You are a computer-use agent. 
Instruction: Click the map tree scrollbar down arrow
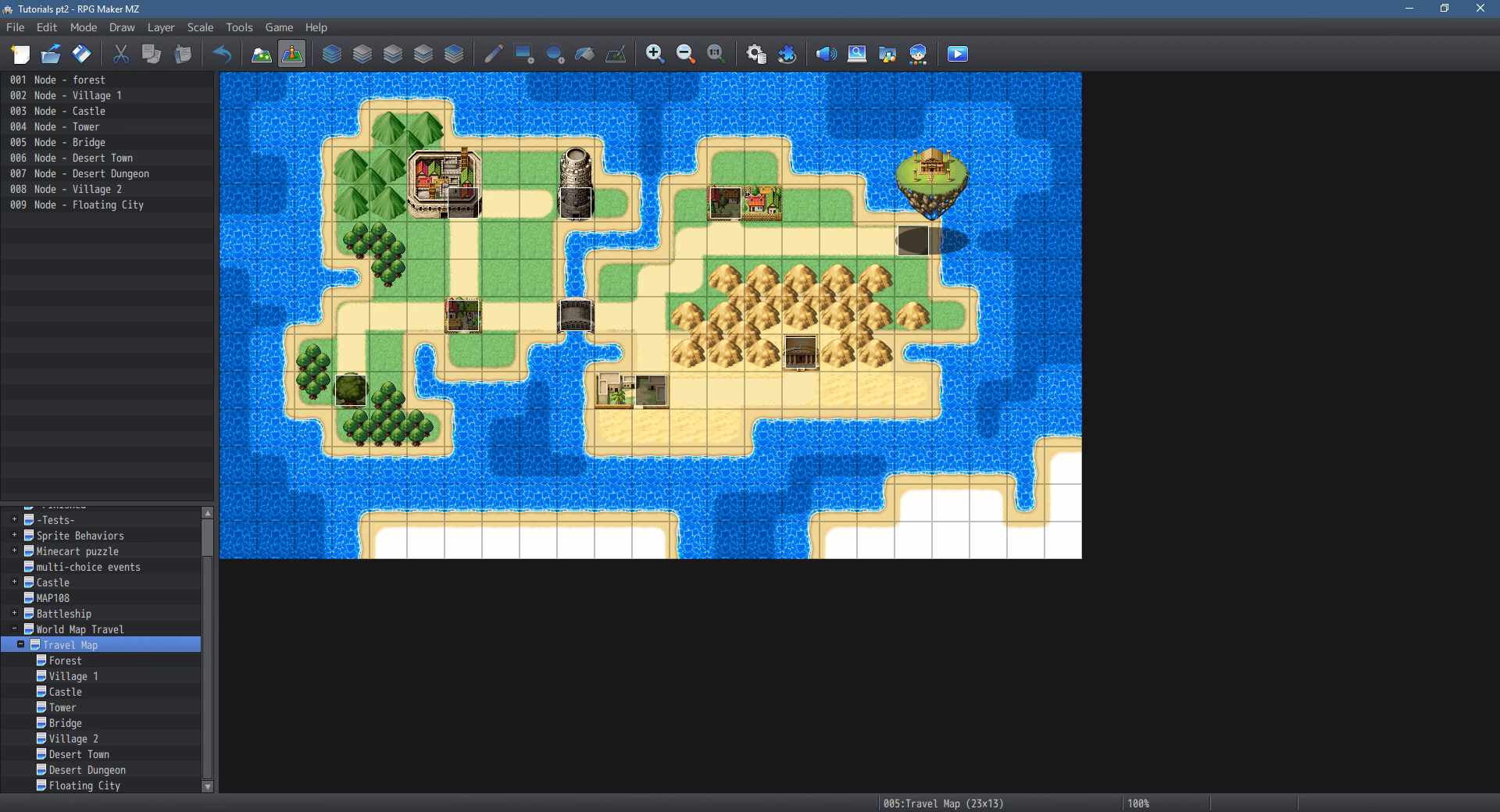[207, 787]
